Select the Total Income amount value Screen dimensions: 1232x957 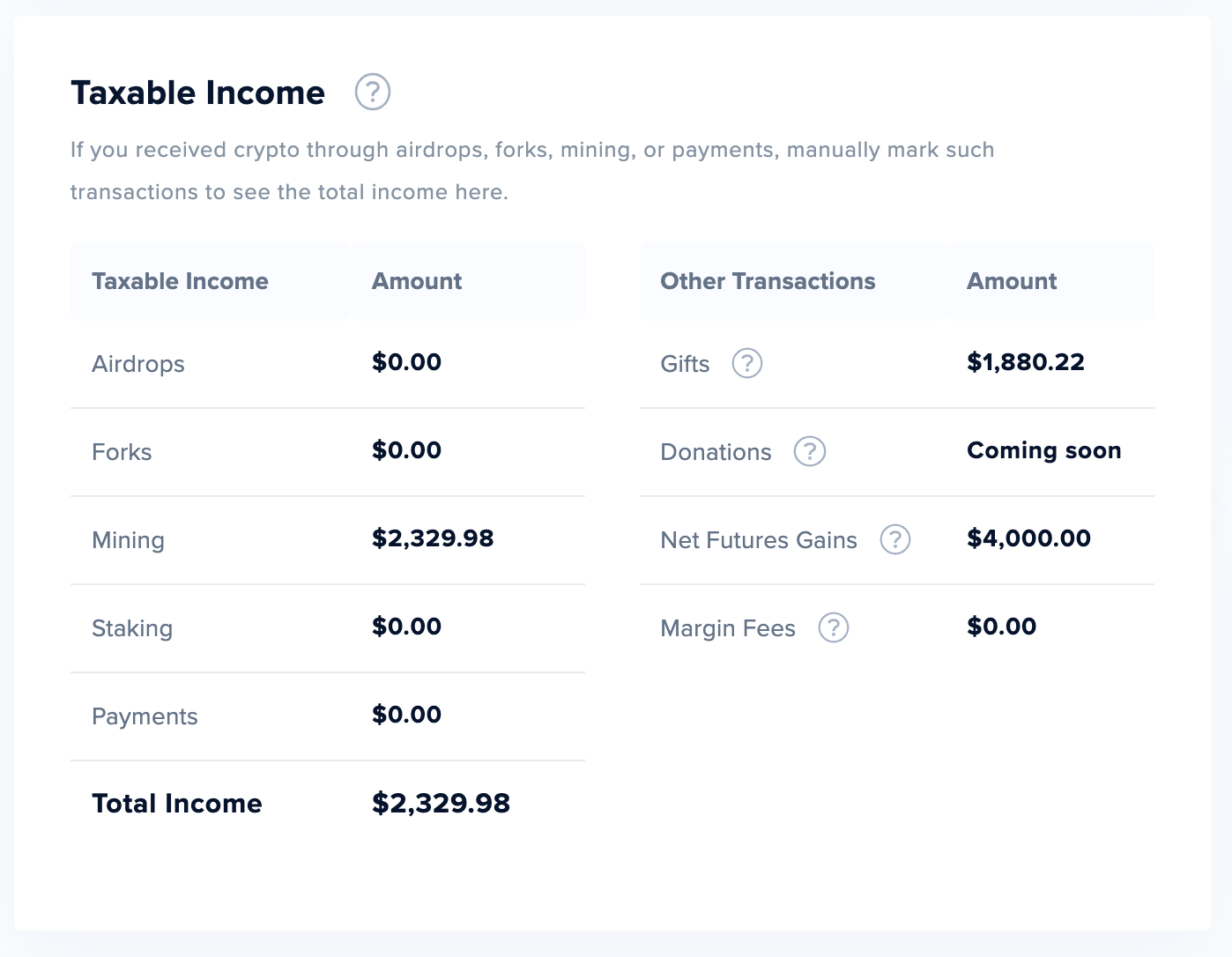(x=441, y=803)
